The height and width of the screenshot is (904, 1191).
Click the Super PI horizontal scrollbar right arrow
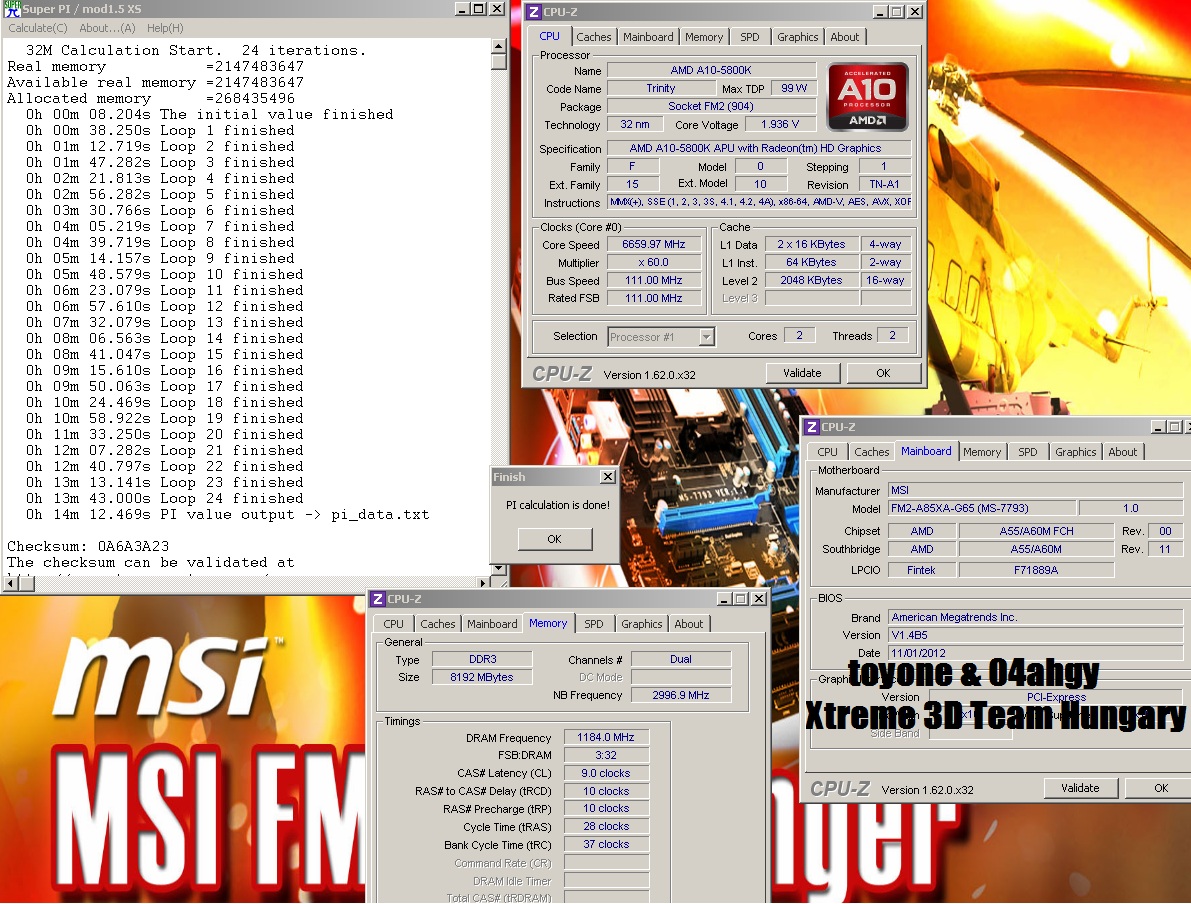coord(483,583)
